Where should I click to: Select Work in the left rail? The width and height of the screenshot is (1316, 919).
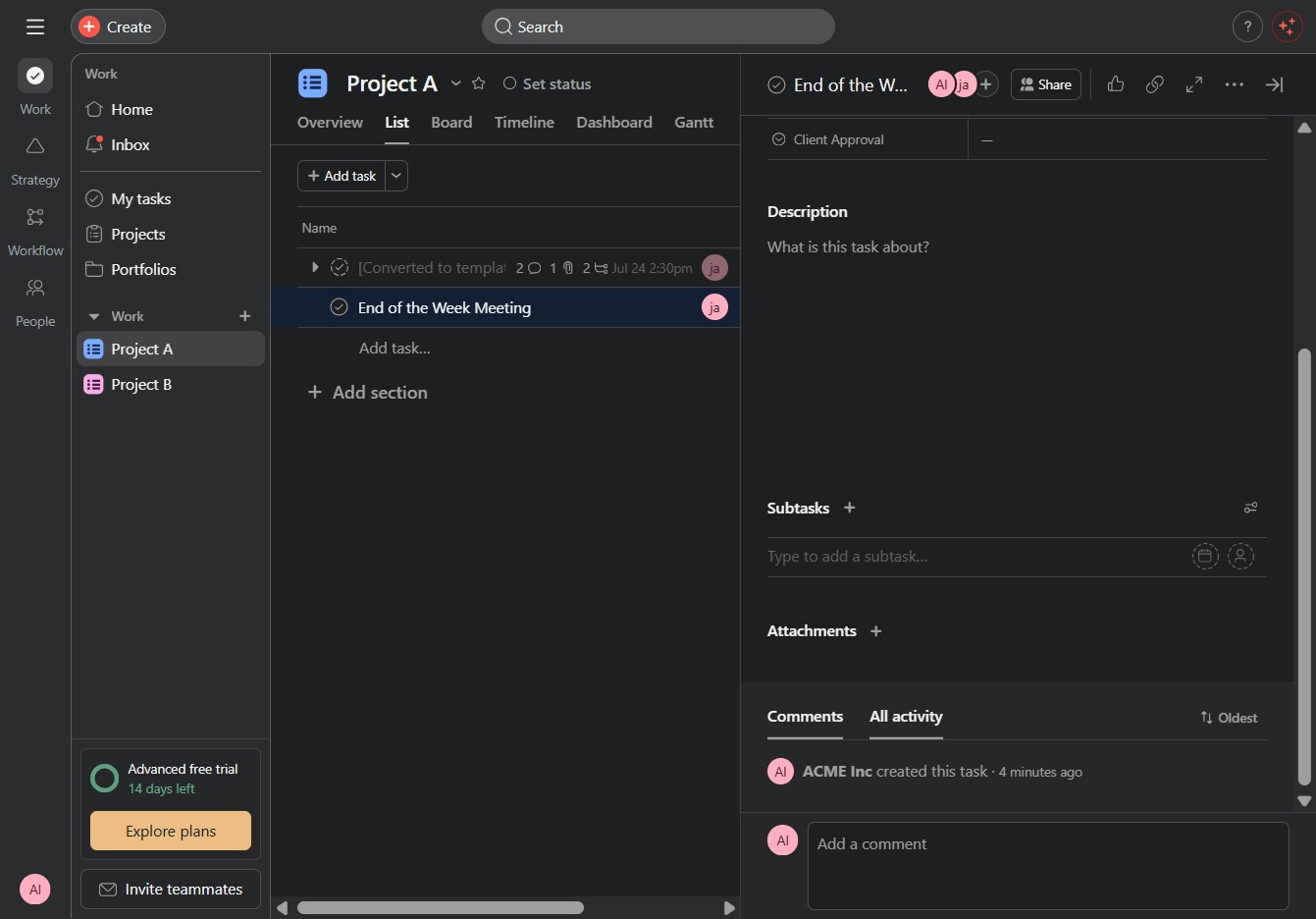(35, 87)
